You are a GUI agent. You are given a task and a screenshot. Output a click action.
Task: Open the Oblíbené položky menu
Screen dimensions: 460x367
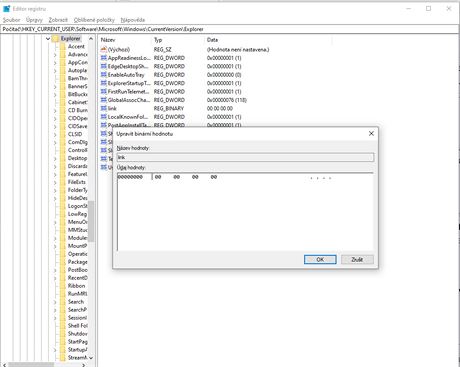click(x=94, y=20)
